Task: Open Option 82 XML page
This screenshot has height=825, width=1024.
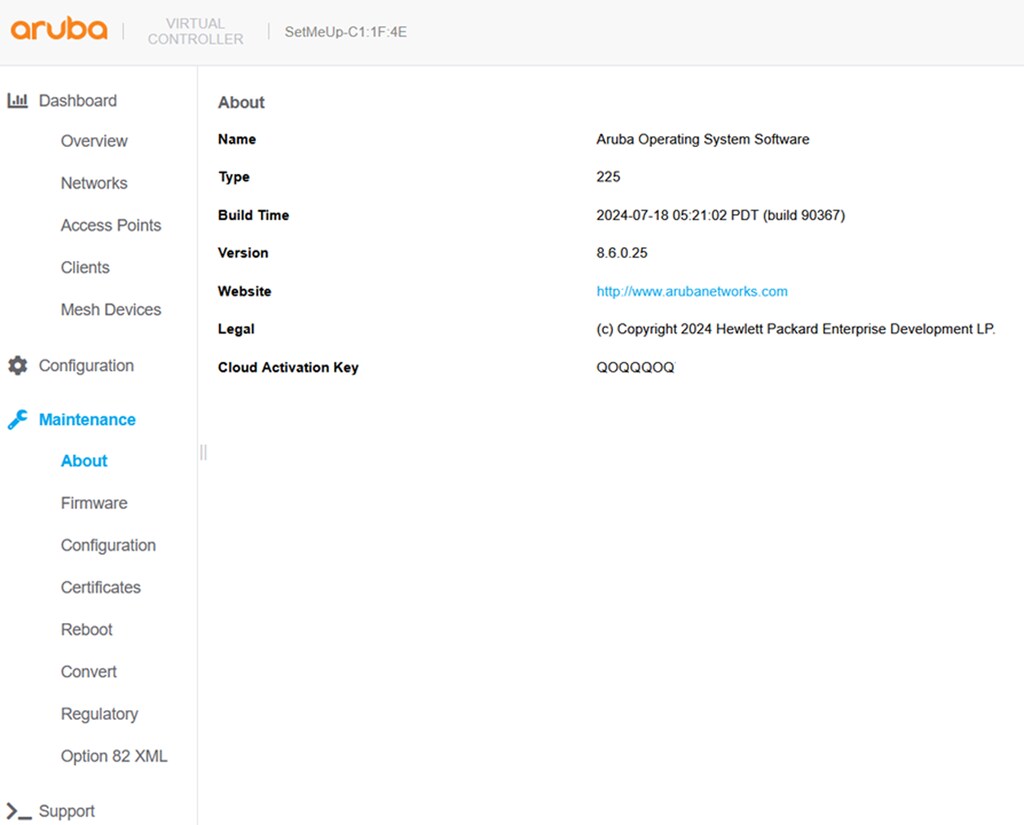Action: [114, 756]
